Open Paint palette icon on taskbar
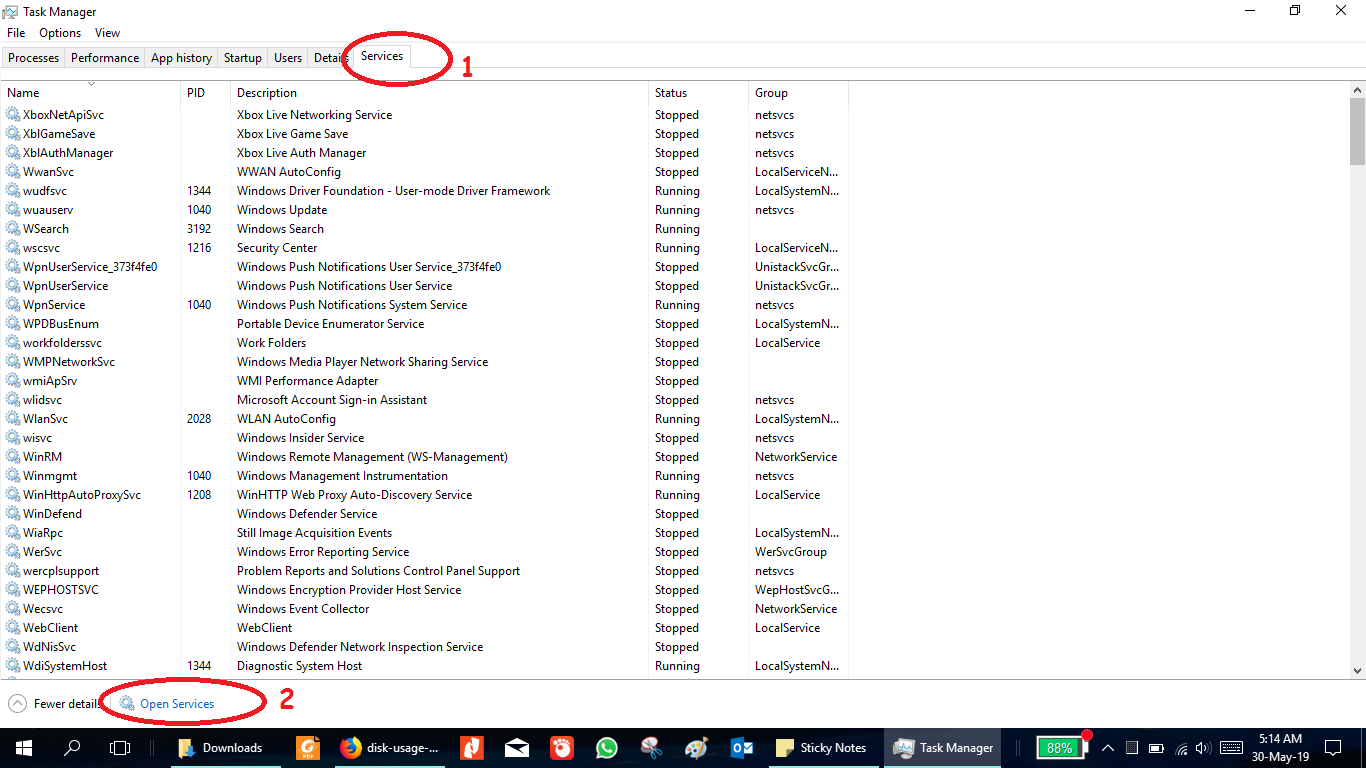Screen dimensions: 1366x768 [696, 748]
